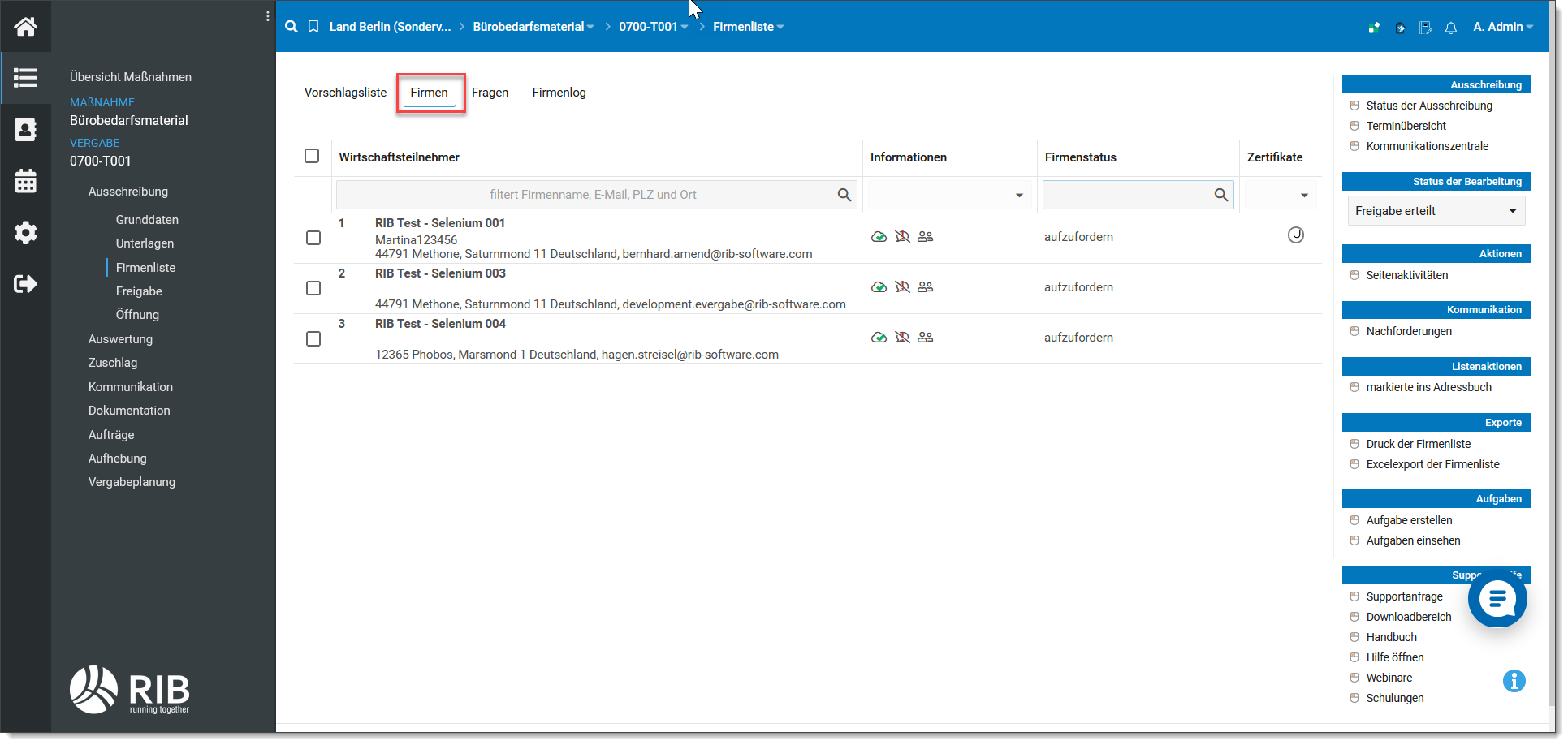Image resolution: width=1568 pixels, height=745 pixels.
Task: Switch to the Firmenlog tab
Action: click(x=559, y=93)
